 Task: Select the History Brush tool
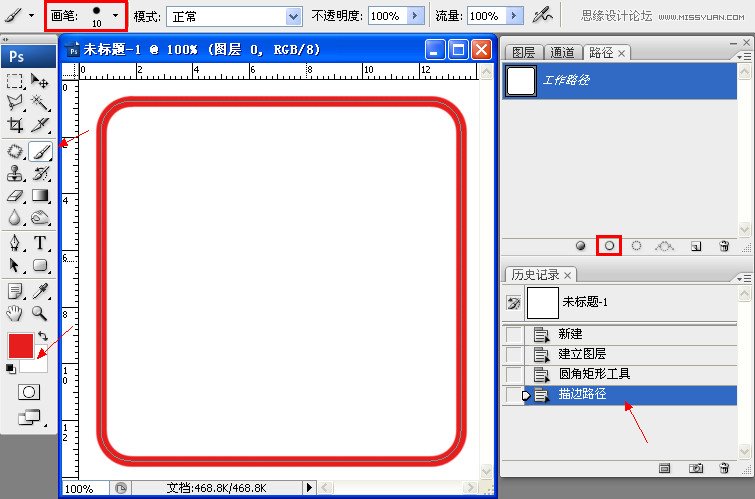coord(40,173)
